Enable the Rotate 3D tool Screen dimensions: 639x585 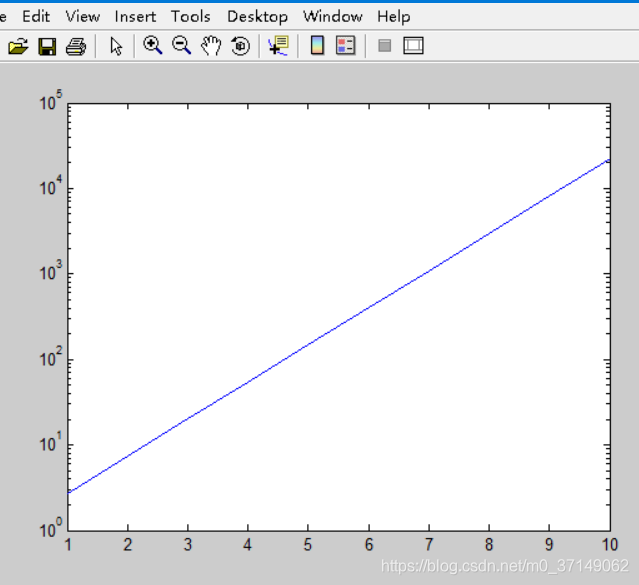(240, 46)
